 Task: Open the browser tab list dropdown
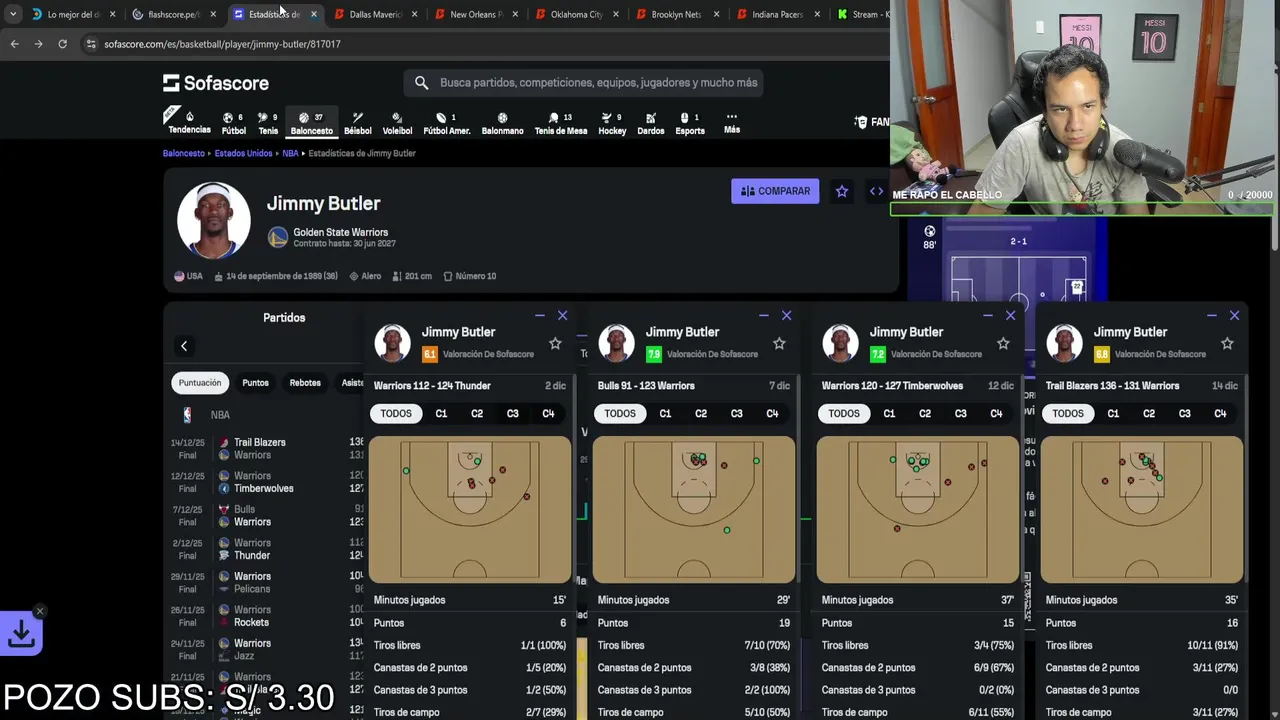click(13, 14)
